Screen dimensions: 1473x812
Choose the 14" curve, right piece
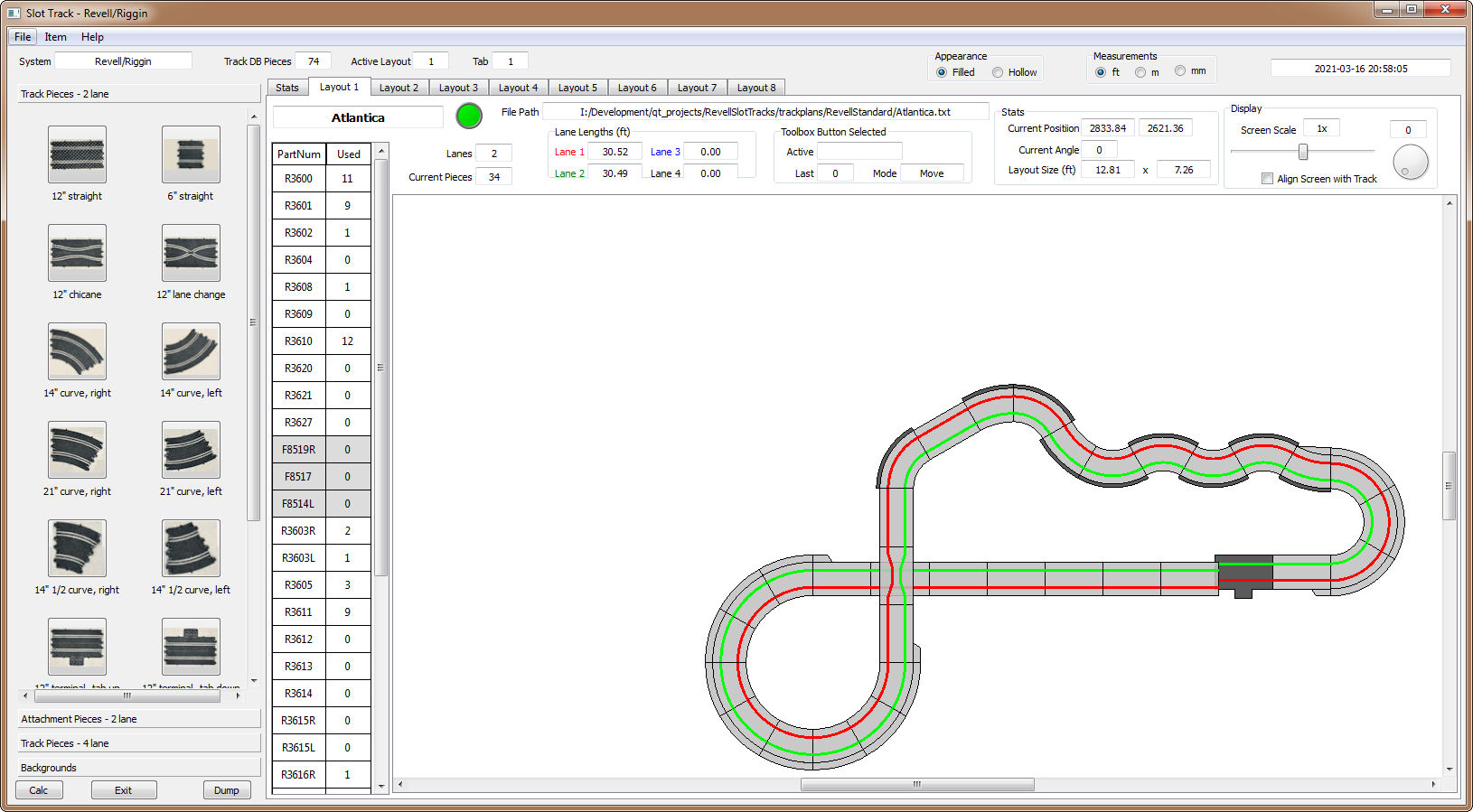point(77,351)
